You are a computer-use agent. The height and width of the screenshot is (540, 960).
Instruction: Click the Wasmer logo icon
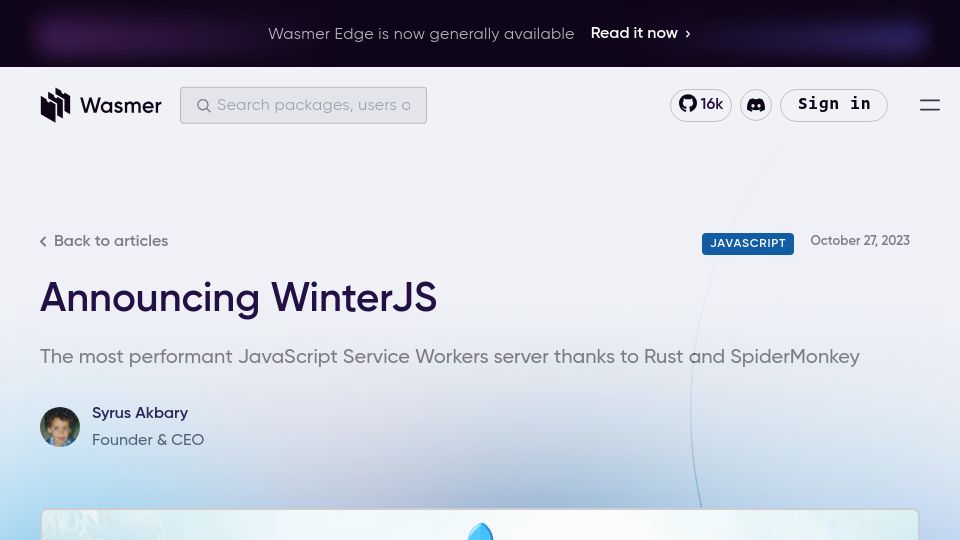click(56, 105)
